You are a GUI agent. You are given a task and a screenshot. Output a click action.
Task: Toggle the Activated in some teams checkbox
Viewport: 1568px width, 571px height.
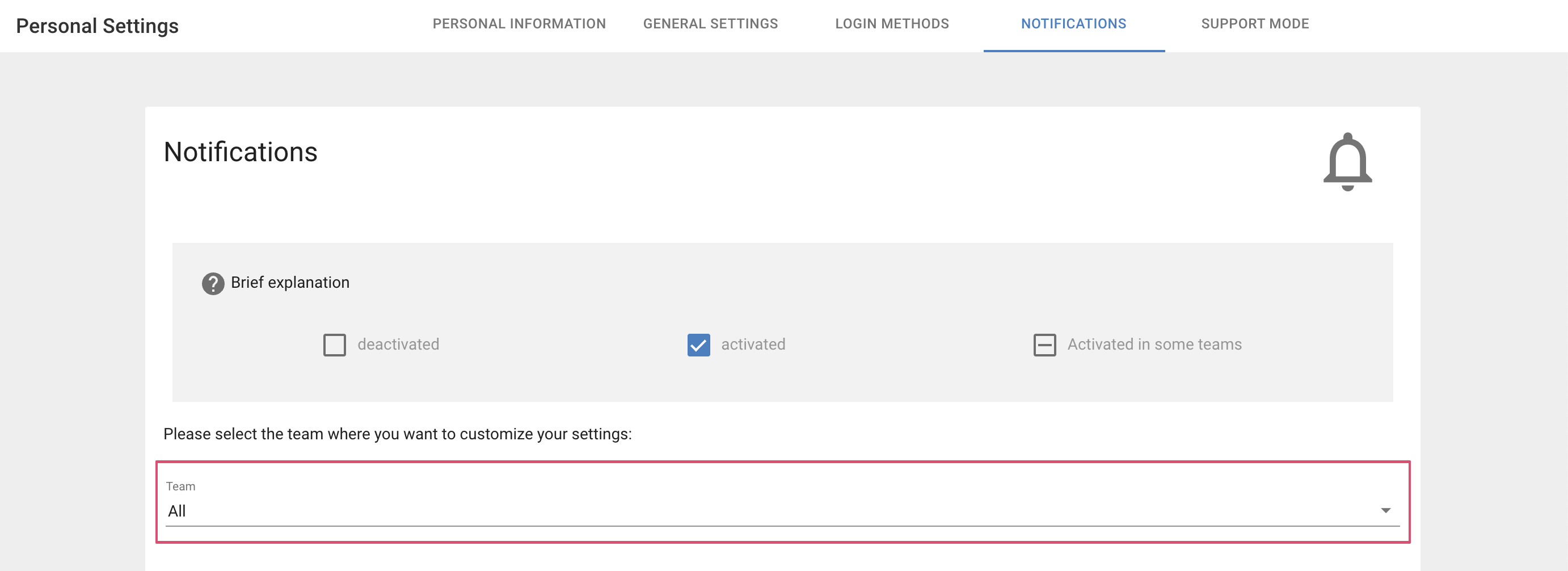tap(1044, 345)
